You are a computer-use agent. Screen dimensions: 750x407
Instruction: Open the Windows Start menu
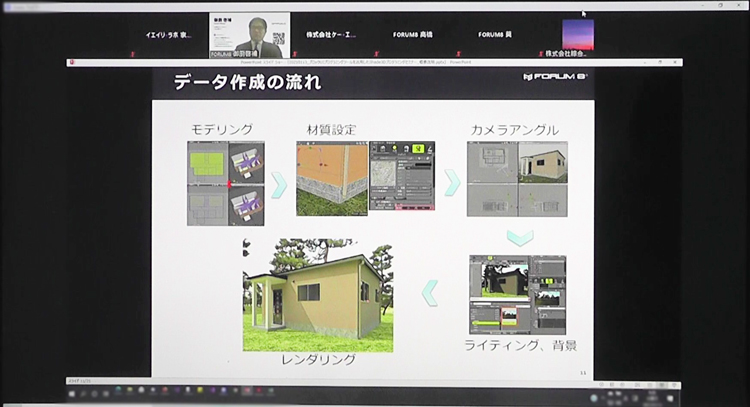(x=72, y=393)
